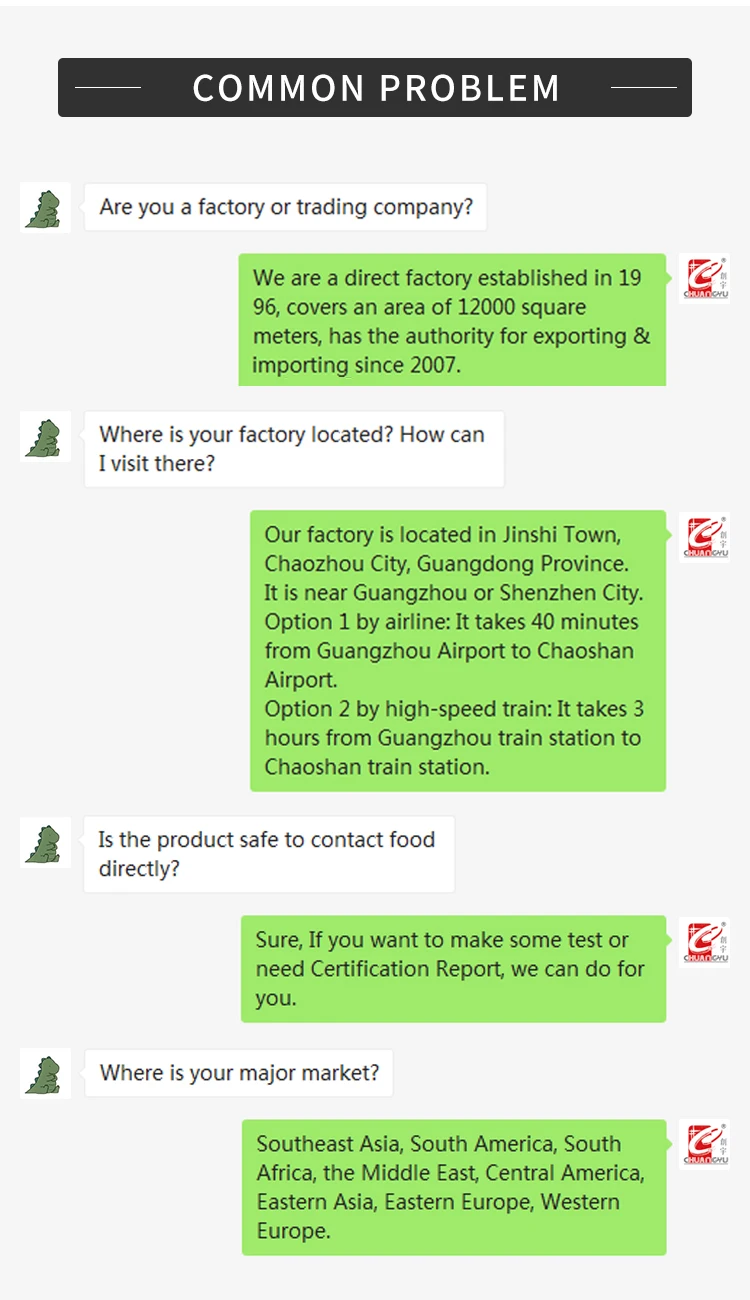Image resolution: width=750 pixels, height=1300 pixels.
Task: Click the 'Option 2 by high-speed train' text
Action: pyautogui.click(x=407, y=709)
